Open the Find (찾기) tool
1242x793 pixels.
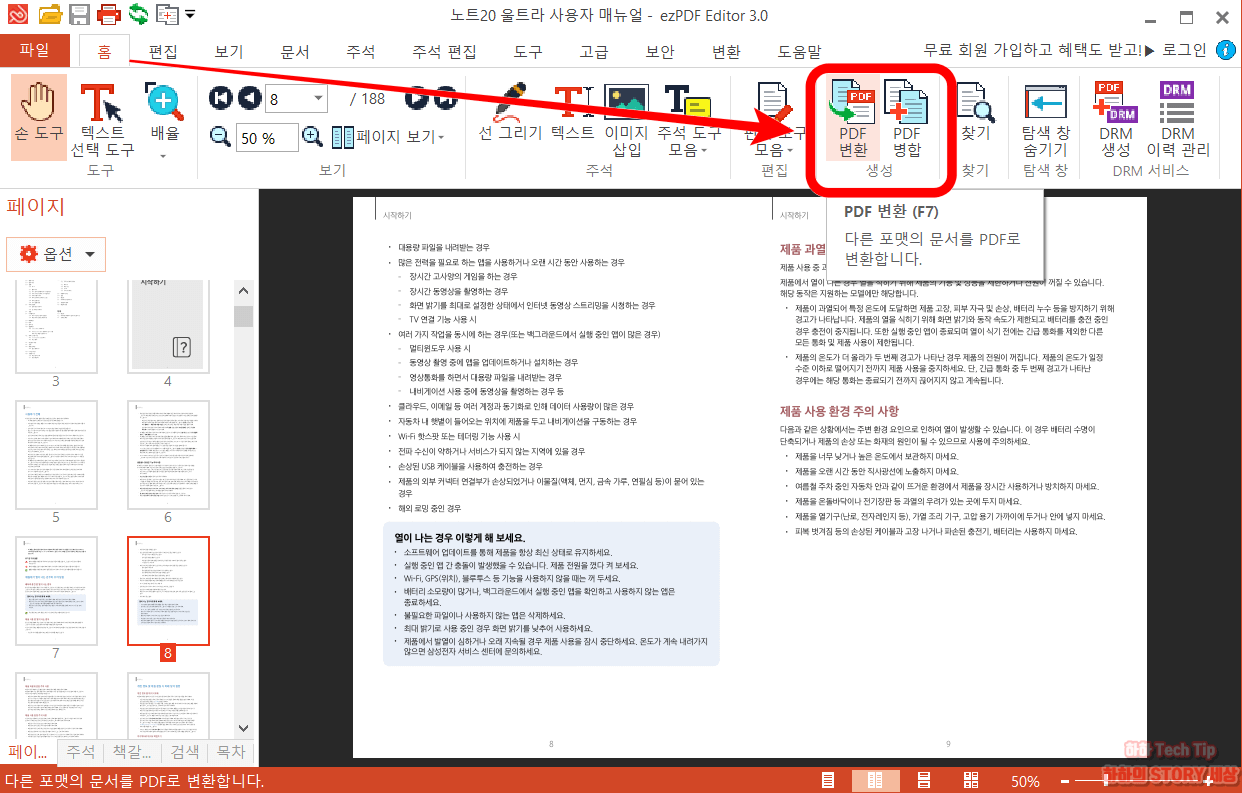tap(975, 112)
